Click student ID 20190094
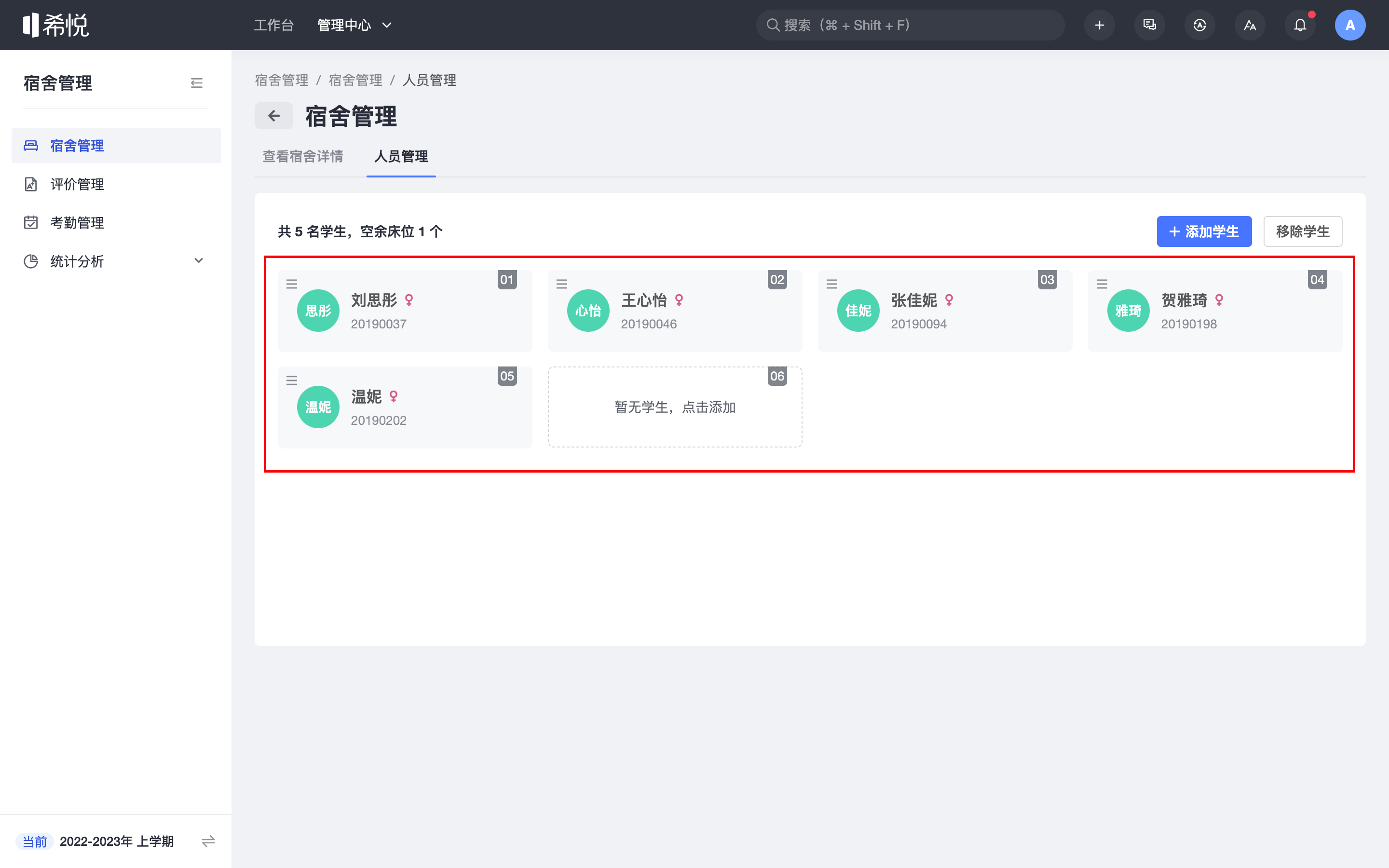This screenshot has width=1389, height=868. point(919,324)
